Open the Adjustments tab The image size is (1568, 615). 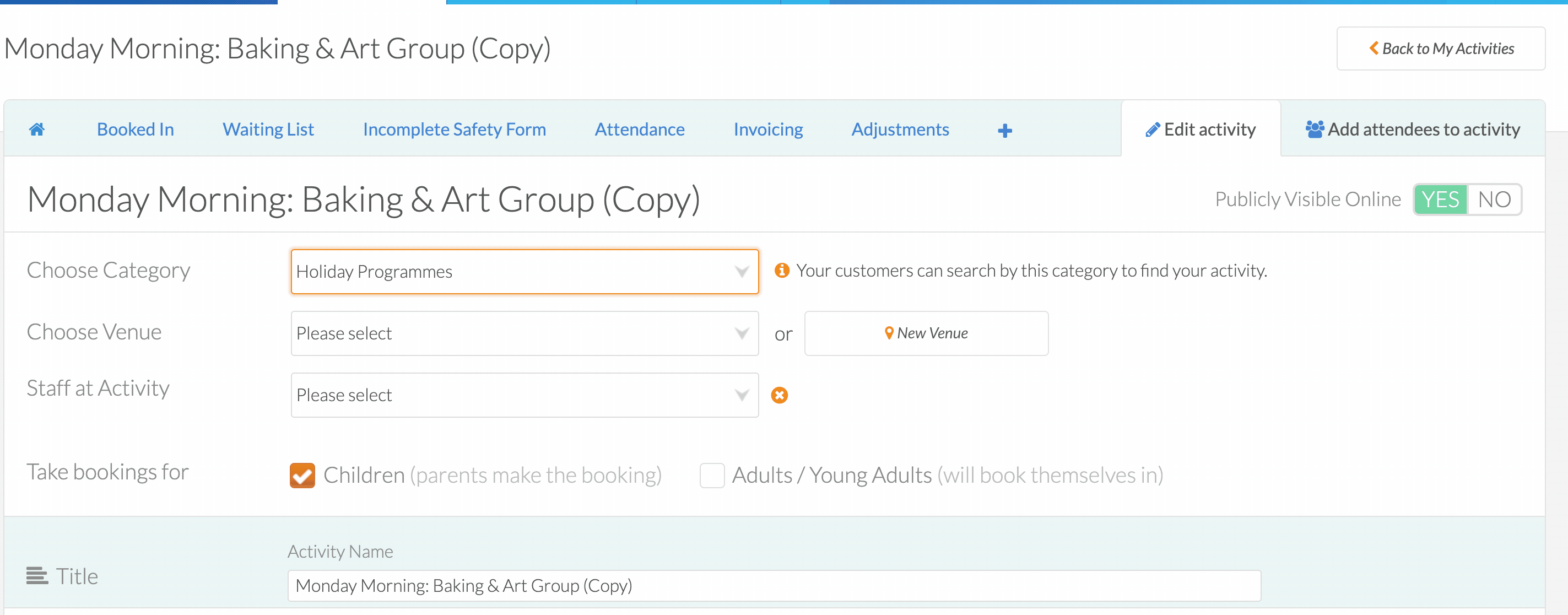900,129
